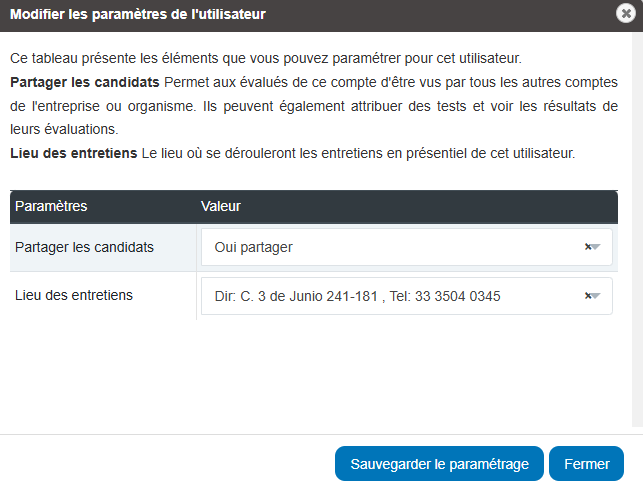Clear the Lieu des entretiens selection

click(588, 296)
